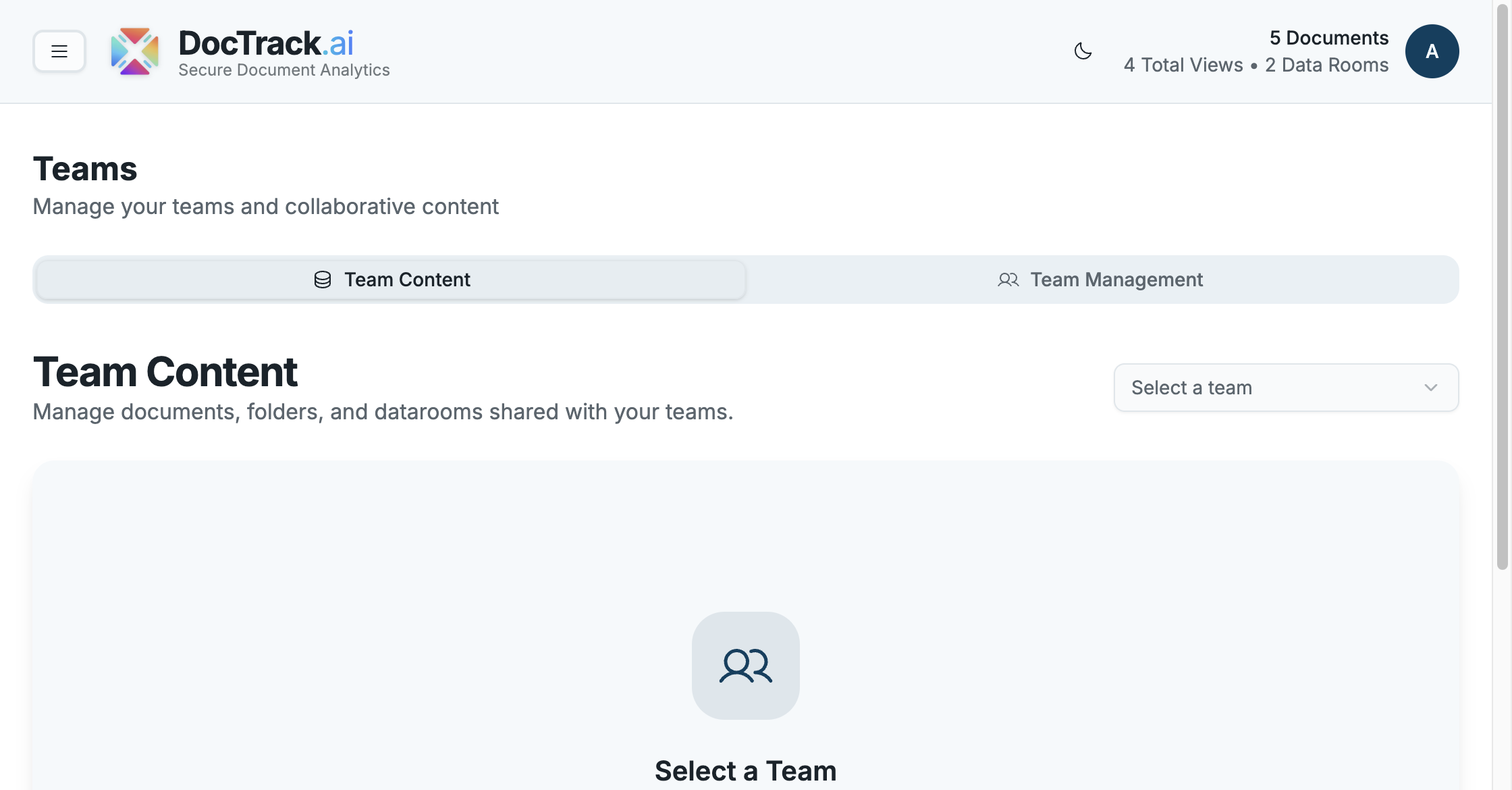
Task: Click '2 Data Rooms' stat text
Action: point(1327,65)
